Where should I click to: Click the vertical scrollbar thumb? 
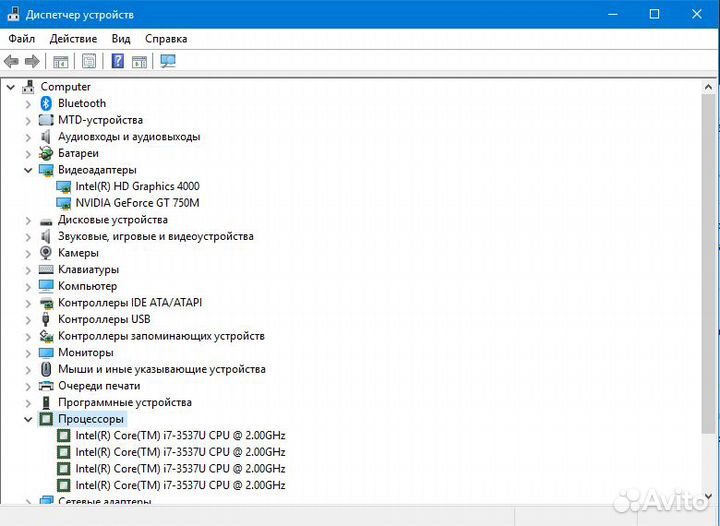[708, 263]
